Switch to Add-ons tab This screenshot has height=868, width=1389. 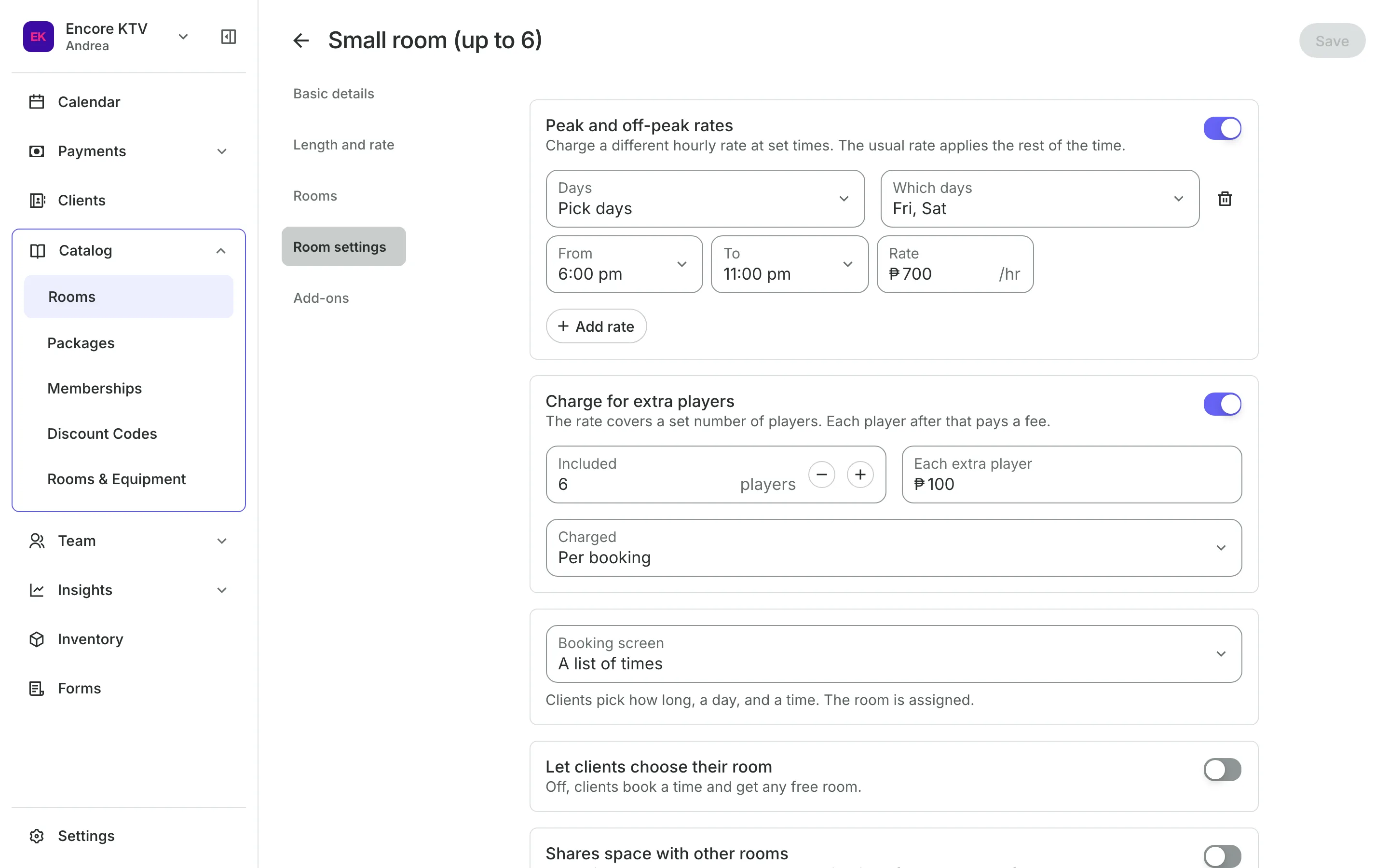click(x=321, y=298)
